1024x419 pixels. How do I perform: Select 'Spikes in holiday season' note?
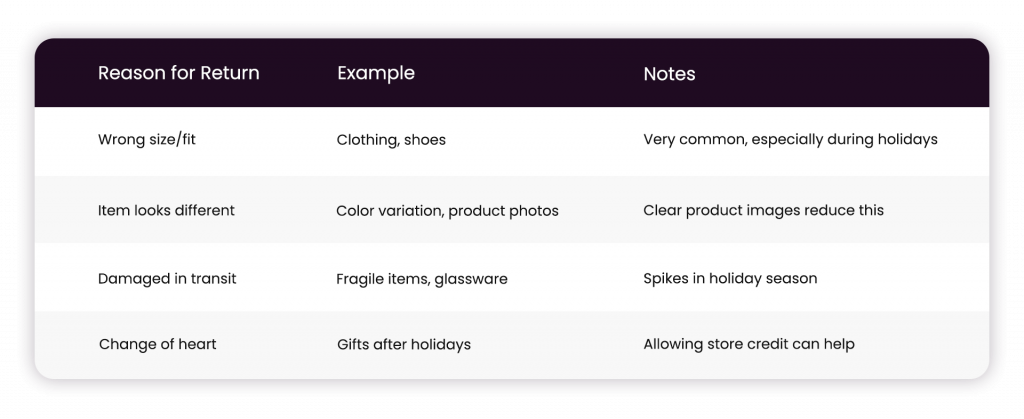(729, 279)
